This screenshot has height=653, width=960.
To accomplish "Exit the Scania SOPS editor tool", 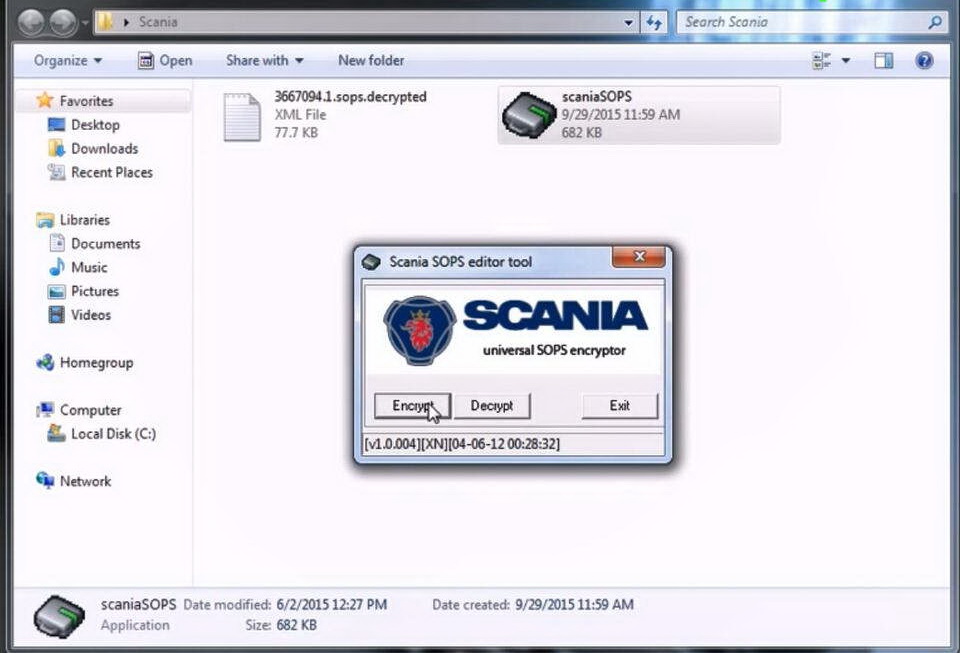I will (620, 406).
